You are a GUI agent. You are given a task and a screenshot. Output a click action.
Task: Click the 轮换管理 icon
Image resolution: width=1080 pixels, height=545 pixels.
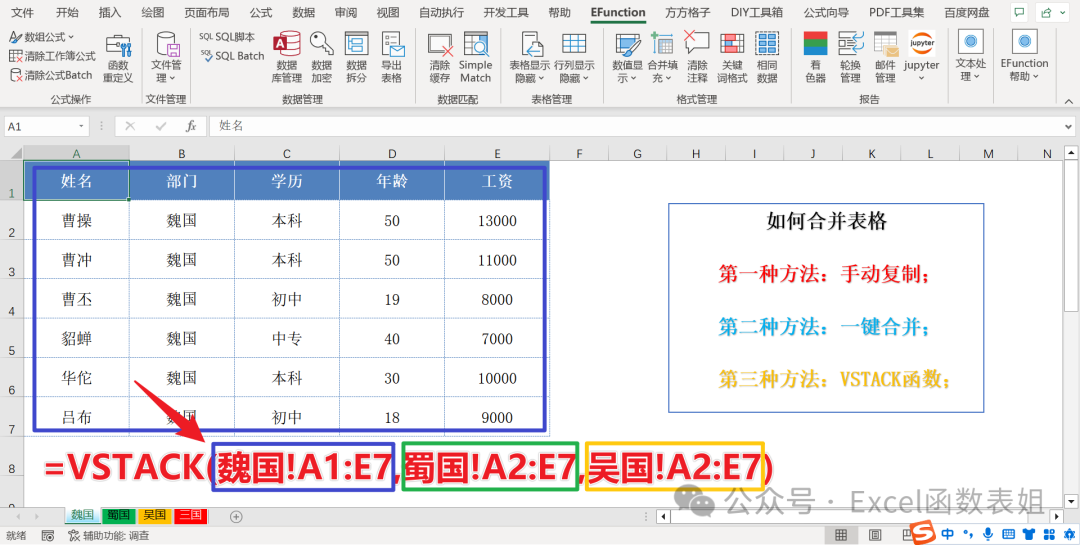[851, 45]
